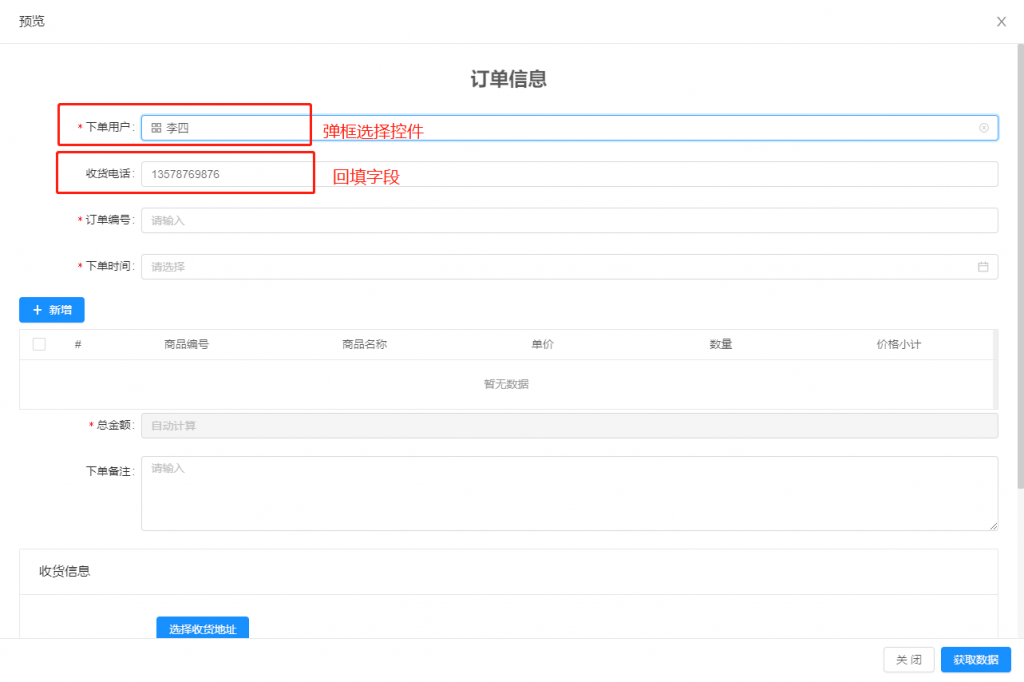The height and width of the screenshot is (682, 1024).
Task: Click the 商品名称 column header
Action: tap(364, 344)
